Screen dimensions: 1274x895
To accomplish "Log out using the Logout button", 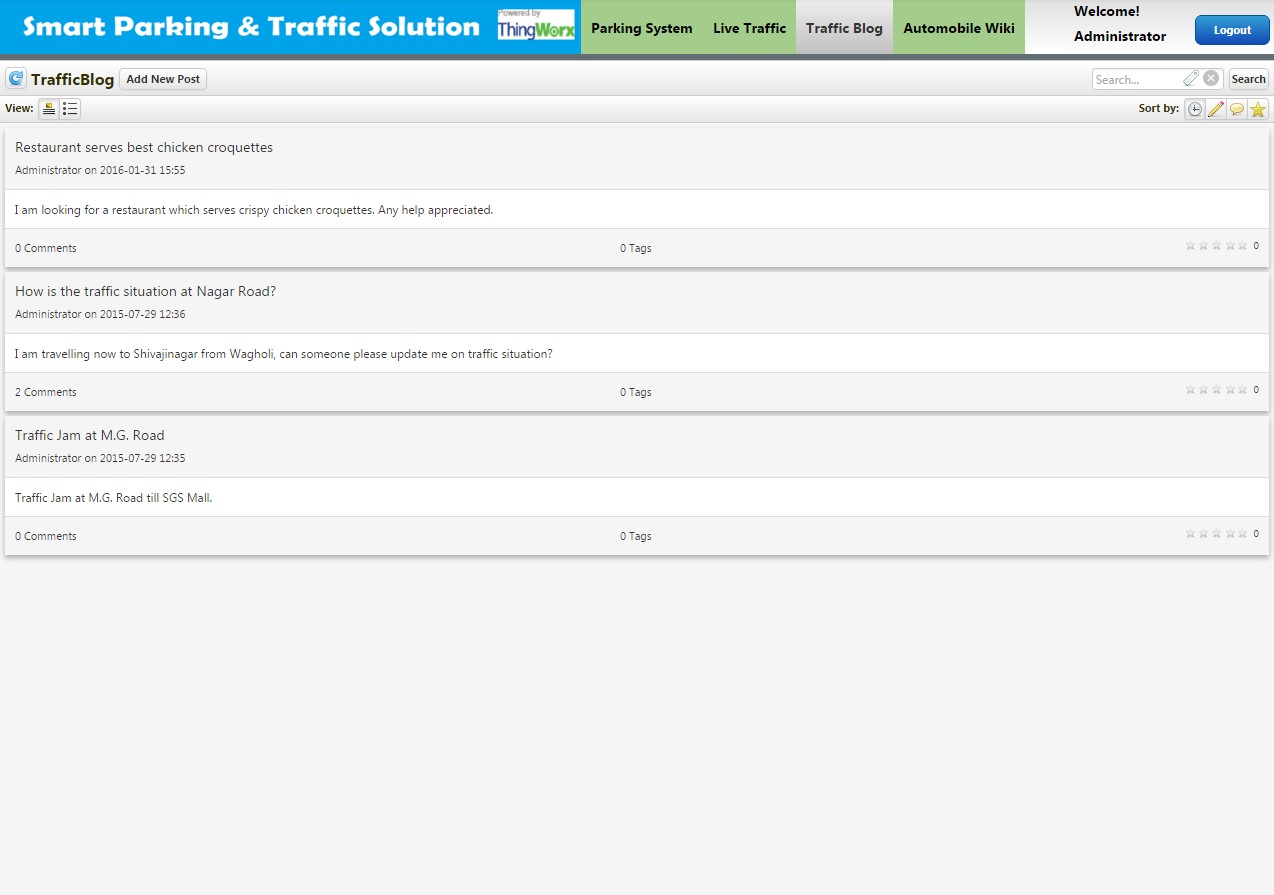I will point(1232,30).
